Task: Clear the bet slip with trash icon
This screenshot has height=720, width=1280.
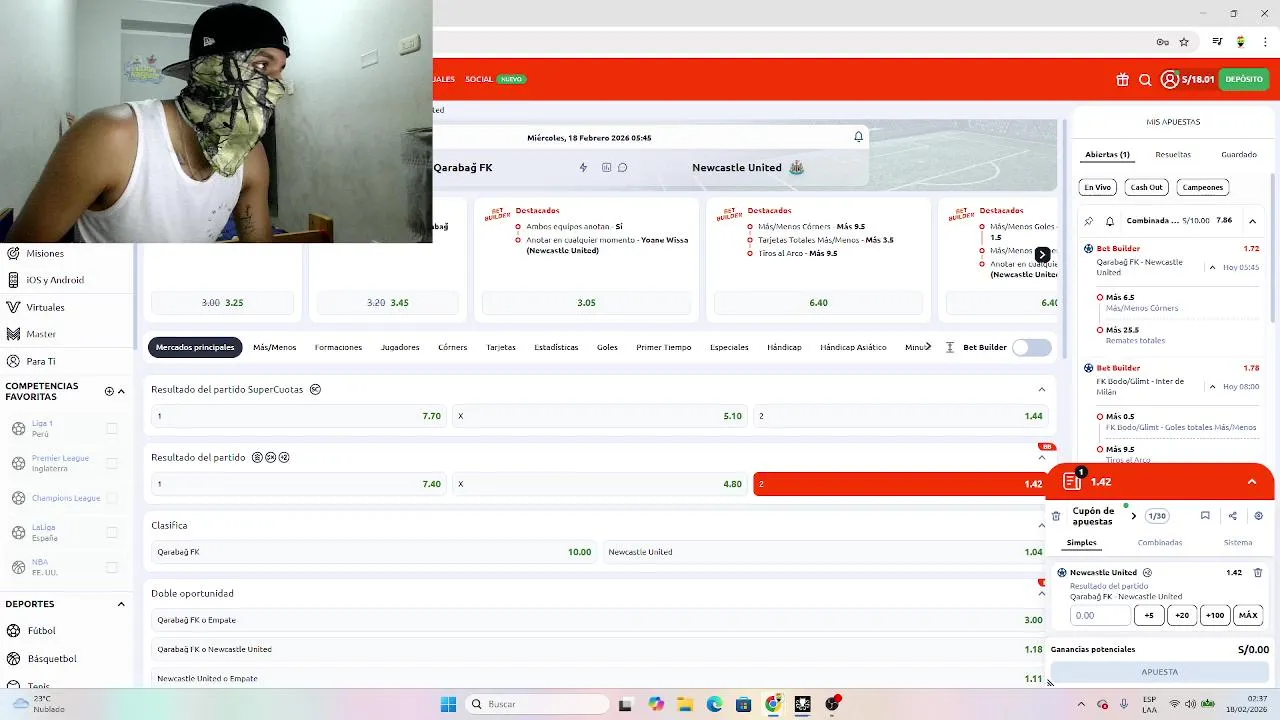Action: 1056,516
